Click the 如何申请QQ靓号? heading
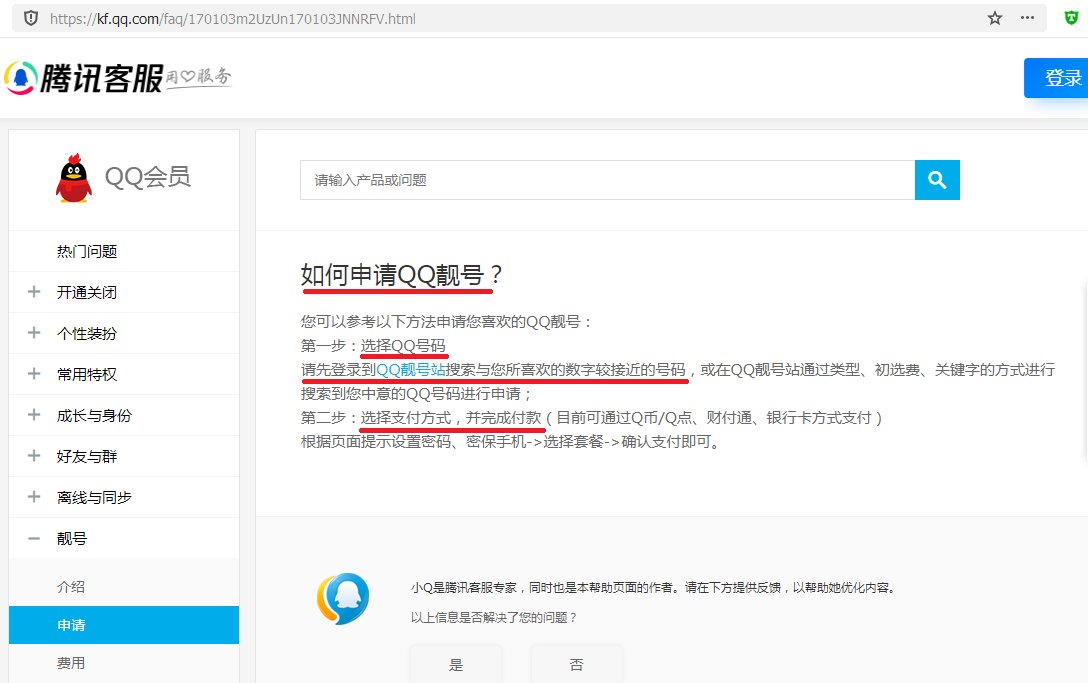 coord(401,275)
